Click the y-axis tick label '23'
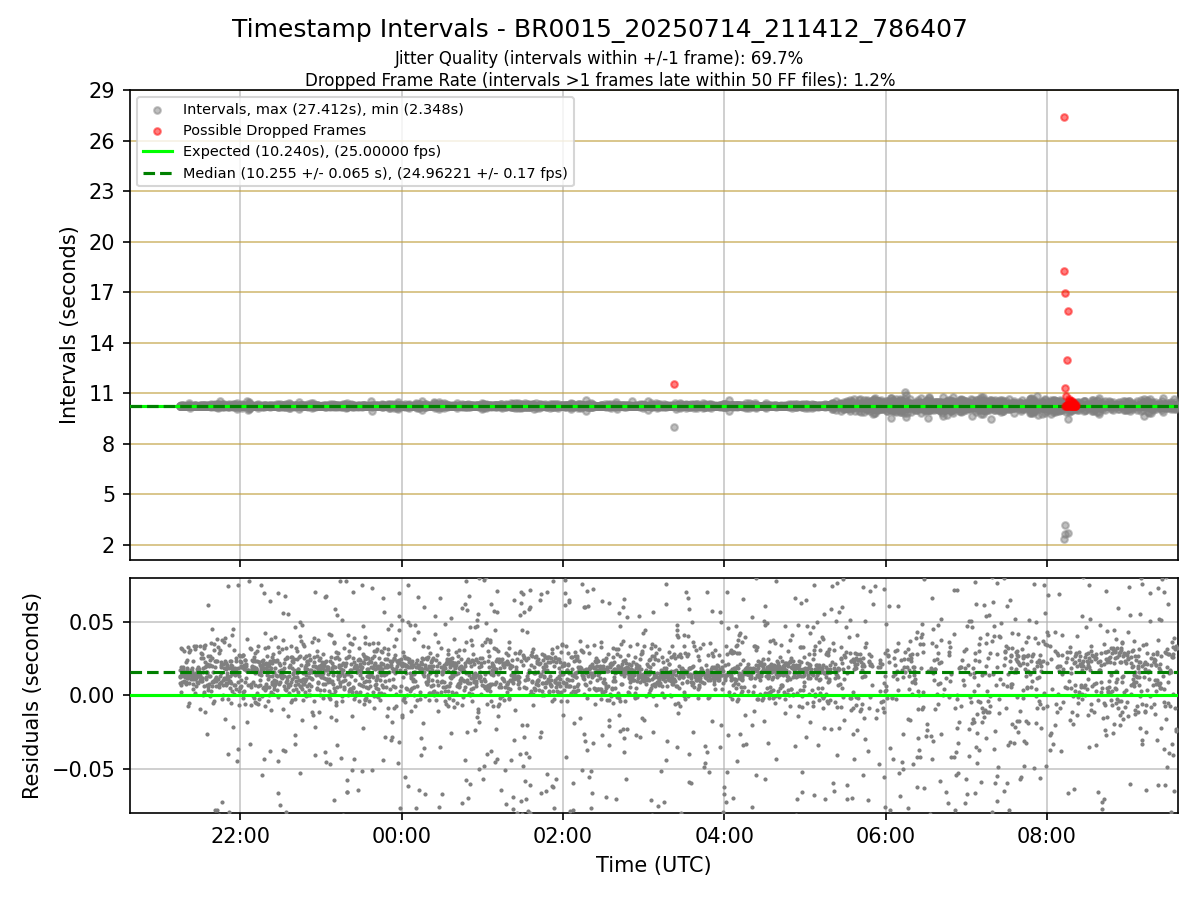Viewport: 1200px width, 900px height. pos(102,192)
